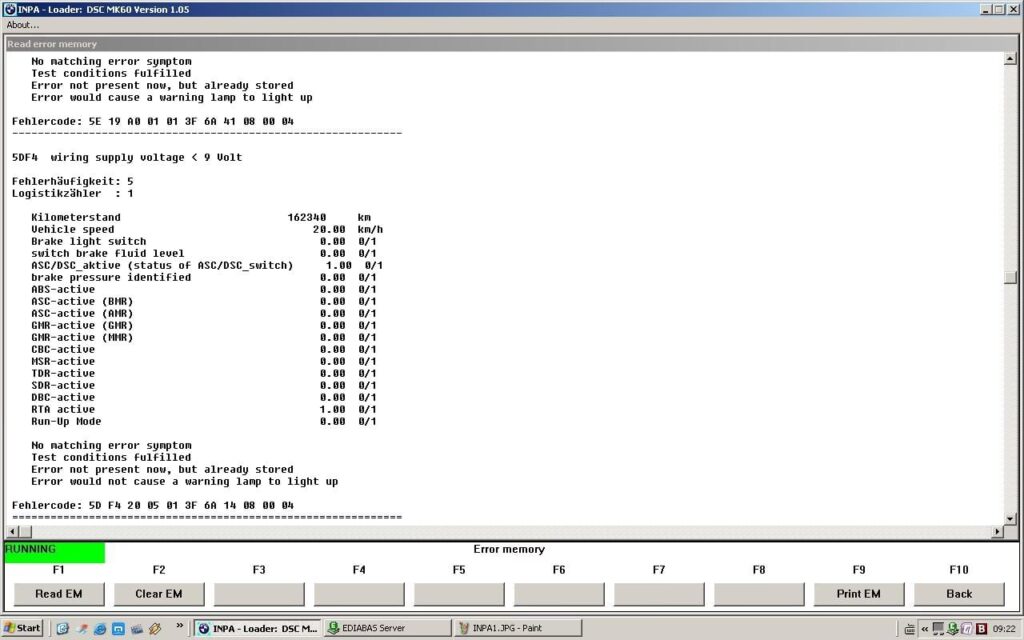Click Print EM to print error memory
The height and width of the screenshot is (640, 1024).
[859, 593]
